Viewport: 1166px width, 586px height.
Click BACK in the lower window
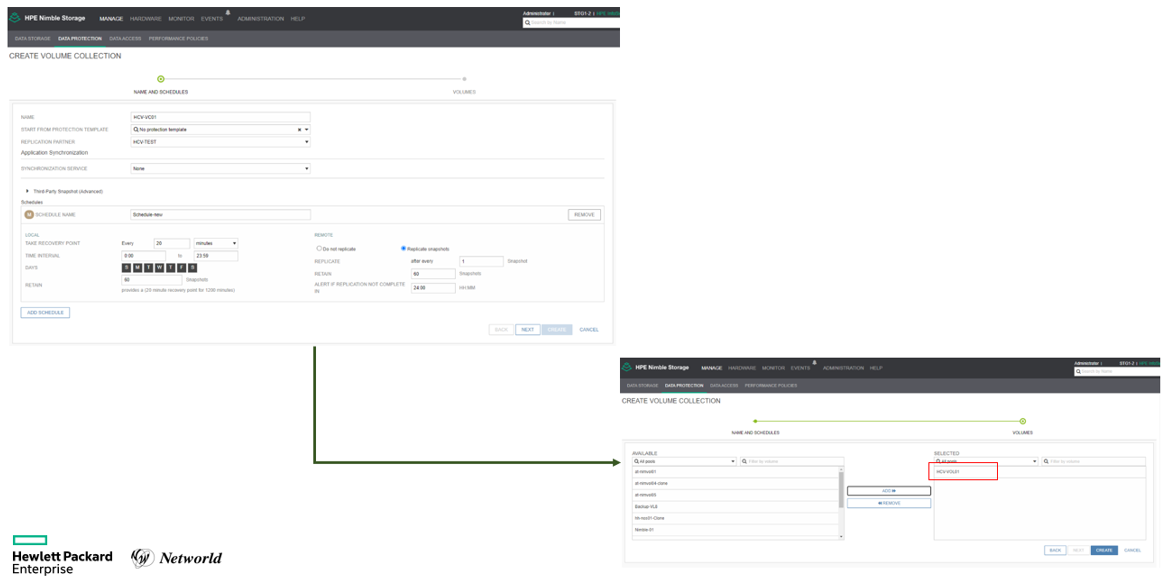coord(1054,550)
